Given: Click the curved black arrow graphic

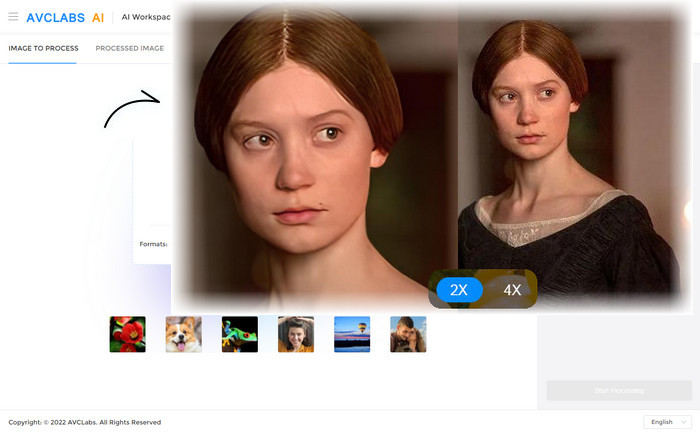Looking at the screenshot, I should pos(132,109).
